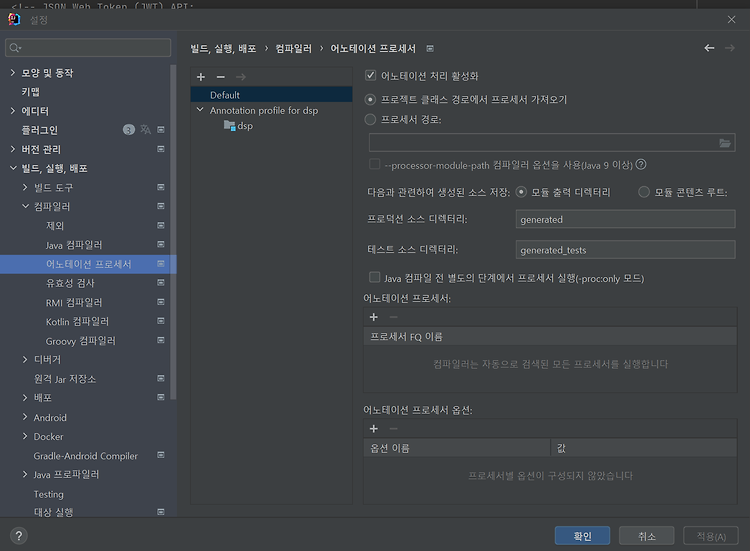This screenshot has height=551, width=750.
Task: Click the processor path text field
Action: pyautogui.click(x=543, y=143)
